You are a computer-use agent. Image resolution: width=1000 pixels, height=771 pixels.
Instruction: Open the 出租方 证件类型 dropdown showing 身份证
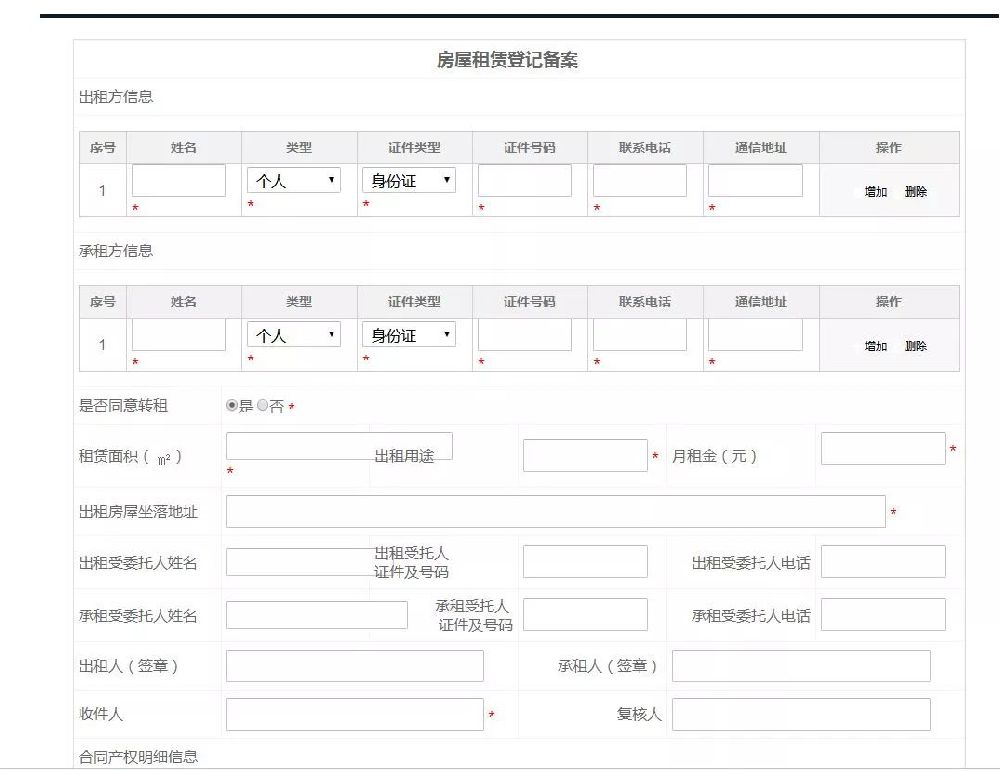409,180
